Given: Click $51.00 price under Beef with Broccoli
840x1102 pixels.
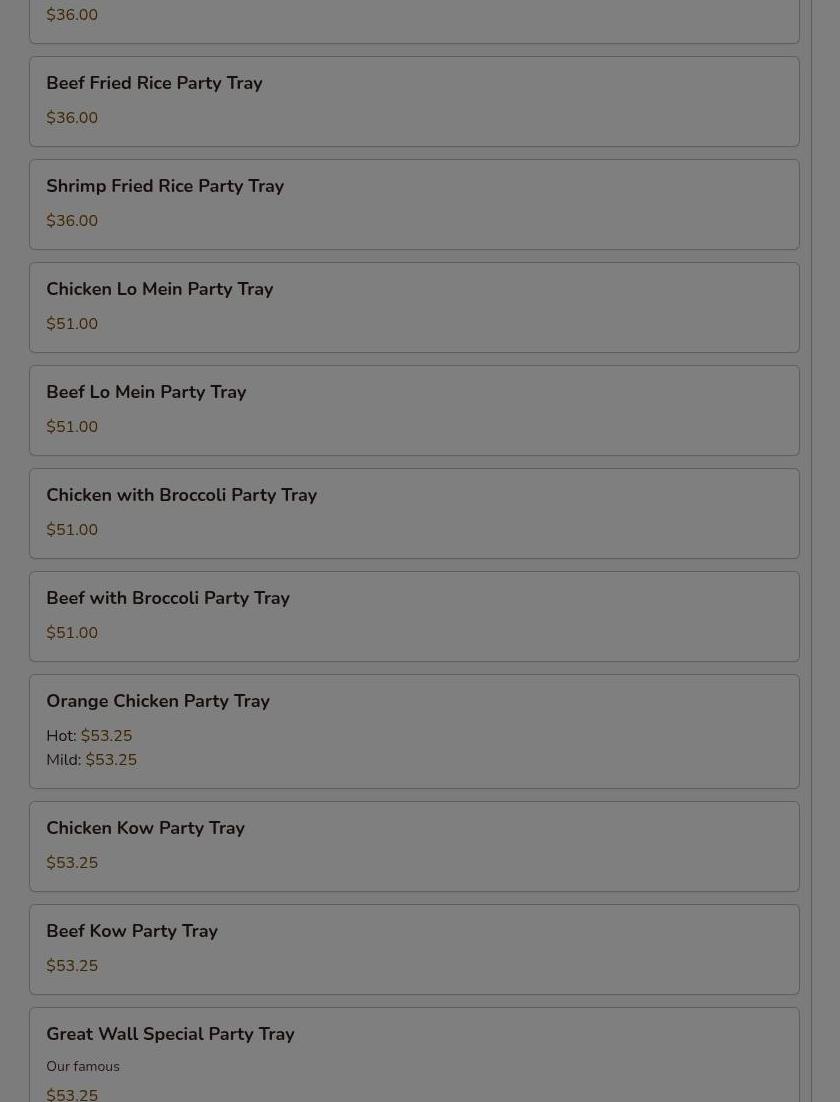Looking at the screenshot, I should click(72, 633).
